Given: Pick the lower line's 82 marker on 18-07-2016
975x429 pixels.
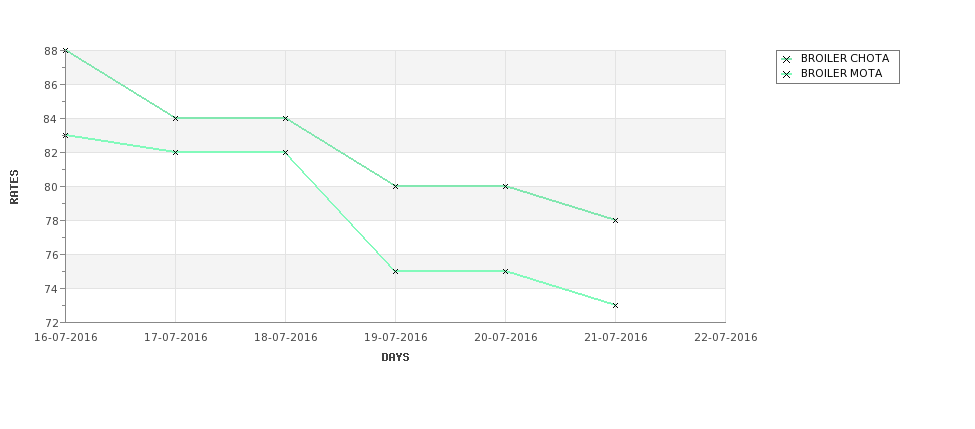Looking at the screenshot, I should [285, 152].
